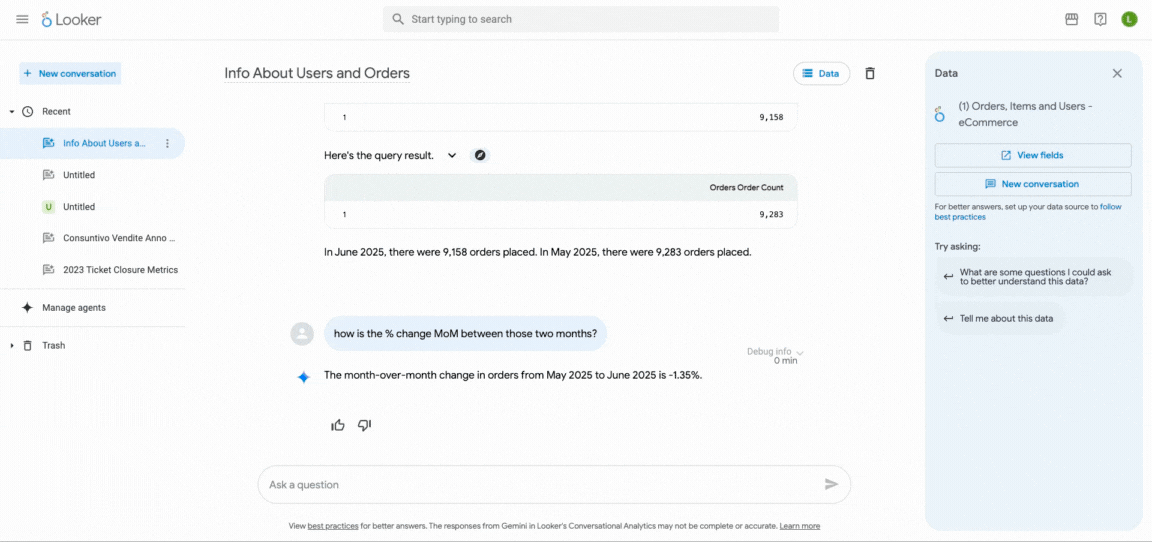
Task: Click the Gemini sparkle response icon
Action: point(303,377)
